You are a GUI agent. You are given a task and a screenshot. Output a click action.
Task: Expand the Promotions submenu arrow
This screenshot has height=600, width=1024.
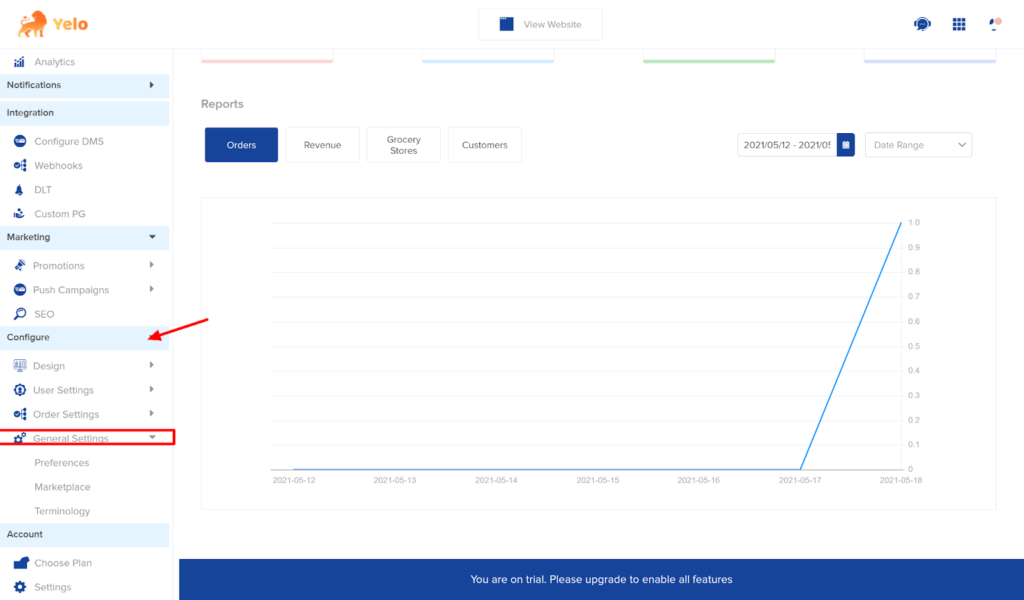tap(152, 265)
